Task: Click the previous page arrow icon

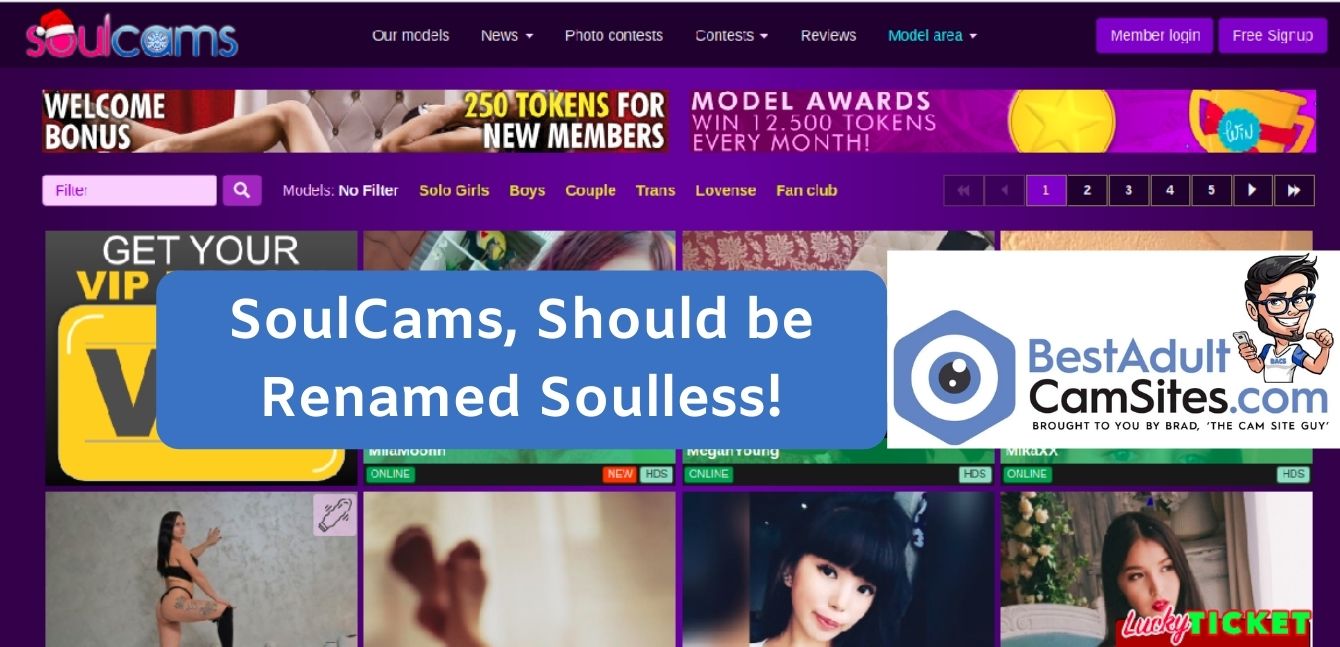Action: (1005, 190)
